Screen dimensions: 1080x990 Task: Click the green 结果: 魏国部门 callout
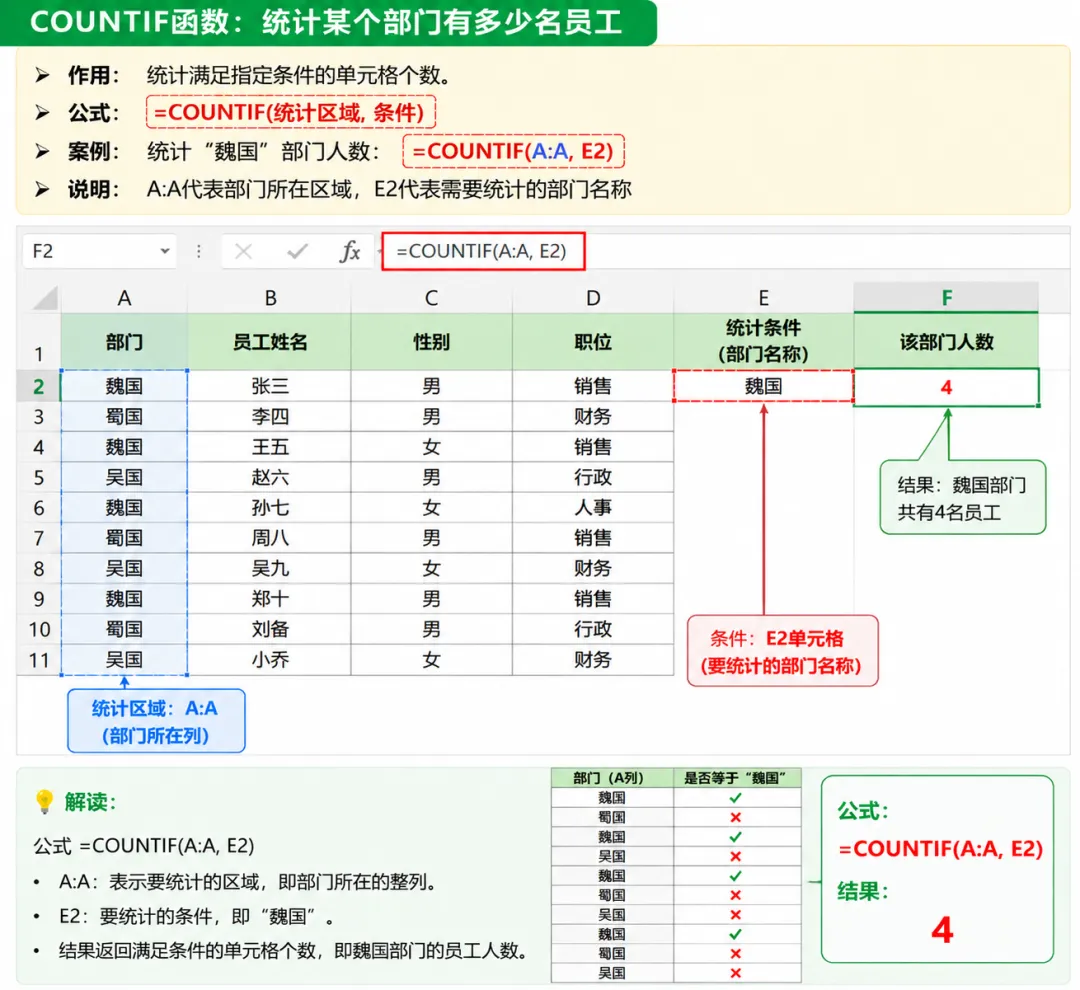[x=963, y=497]
